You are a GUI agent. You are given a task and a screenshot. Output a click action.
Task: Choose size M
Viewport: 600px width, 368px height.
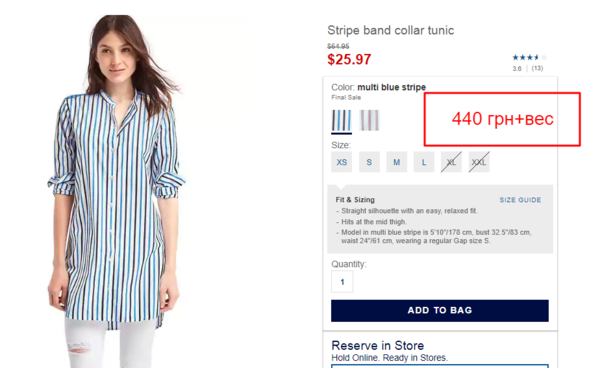click(396, 162)
